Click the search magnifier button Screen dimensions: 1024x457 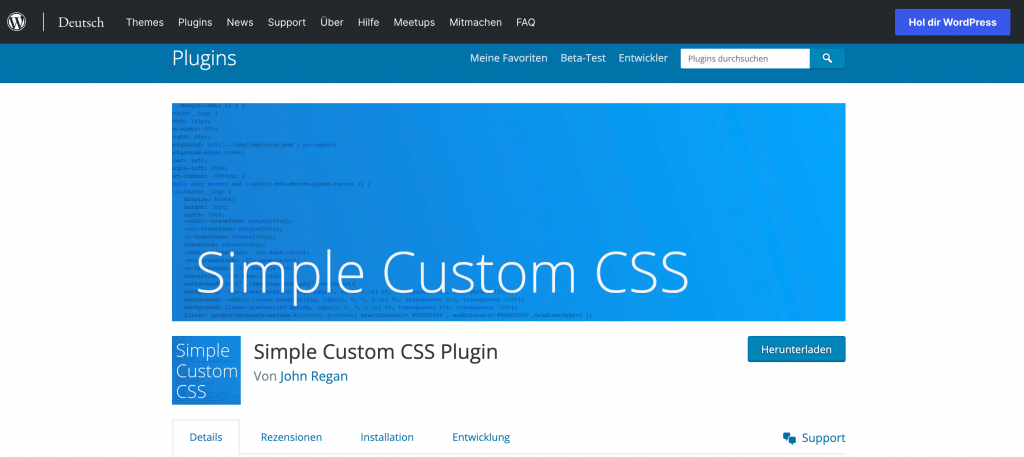tap(827, 59)
